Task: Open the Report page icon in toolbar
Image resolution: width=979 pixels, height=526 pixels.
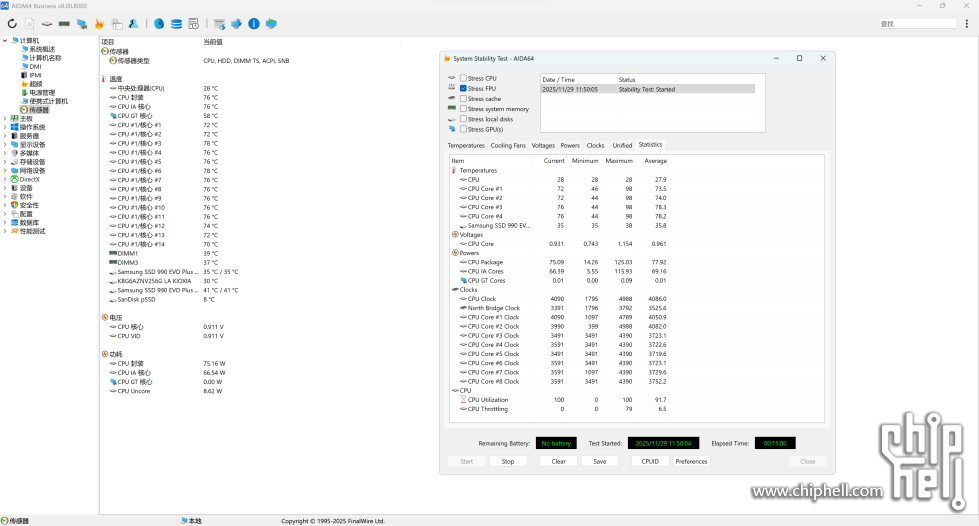Action: pyautogui.click(x=30, y=23)
